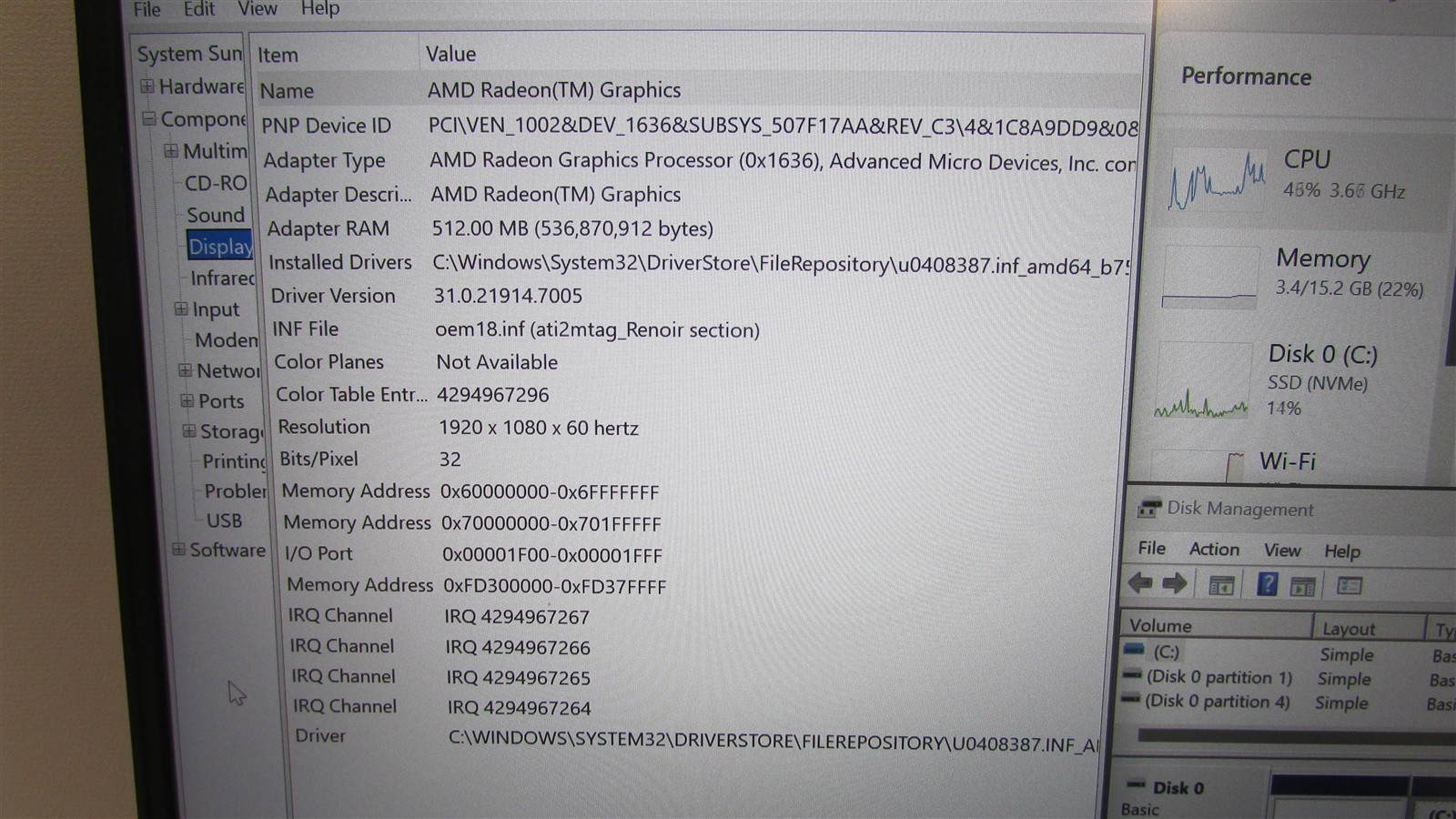The image size is (1456, 819).
Task: Select the Resolution 1920 x 1080 row
Action: tap(699, 427)
